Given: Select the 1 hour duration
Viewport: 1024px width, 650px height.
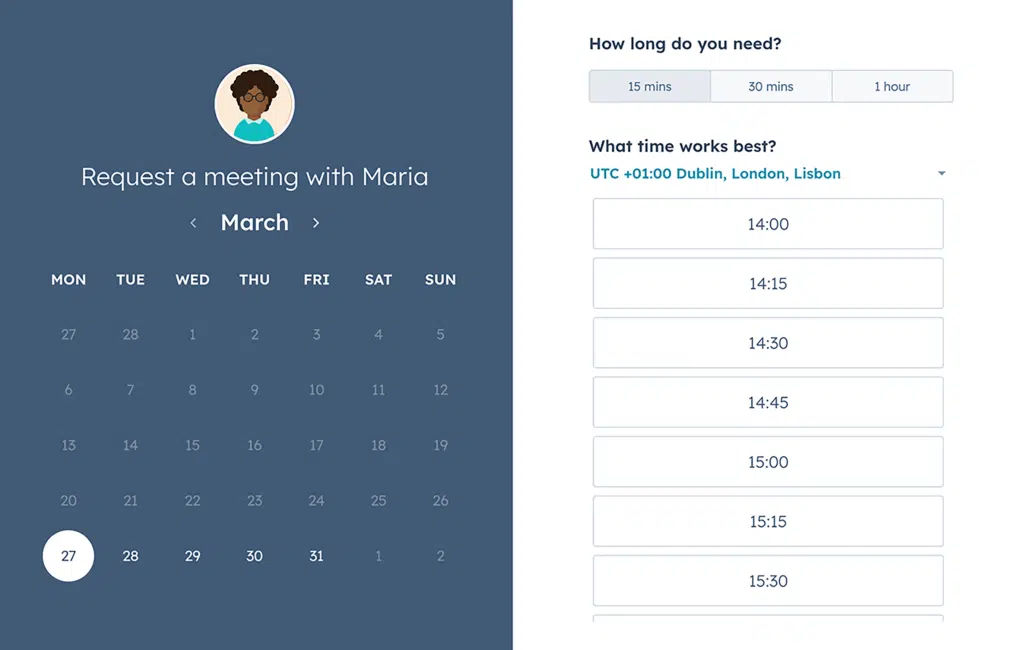Looking at the screenshot, I should (x=892, y=87).
